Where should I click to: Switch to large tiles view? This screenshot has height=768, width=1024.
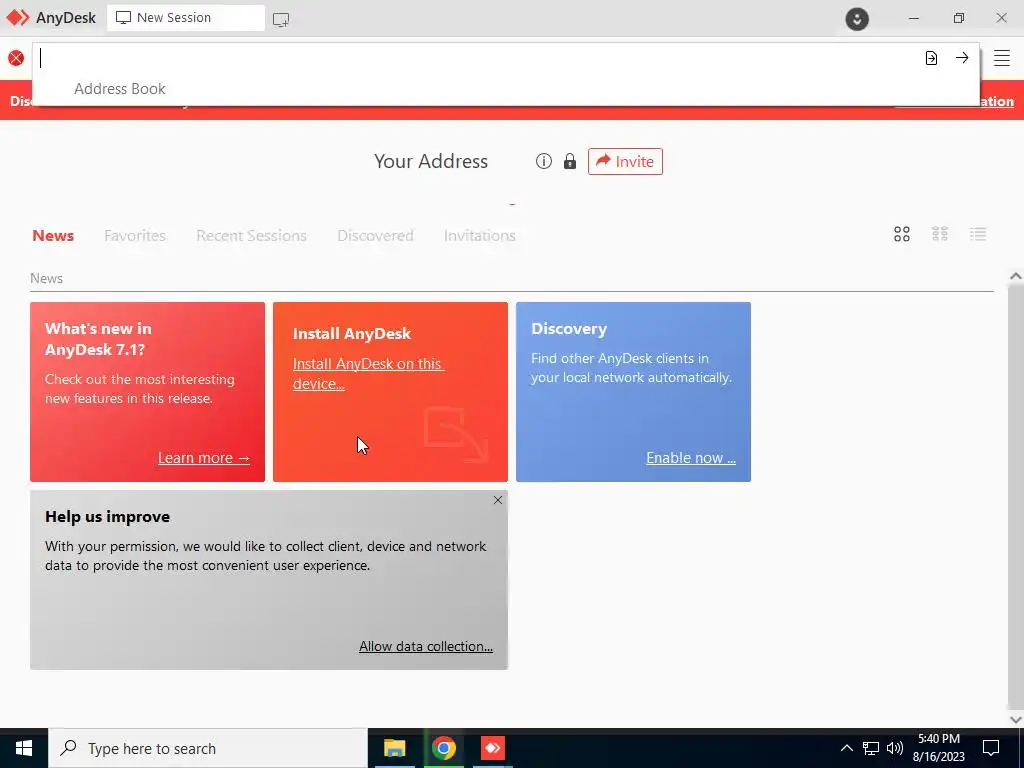[902, 234]
